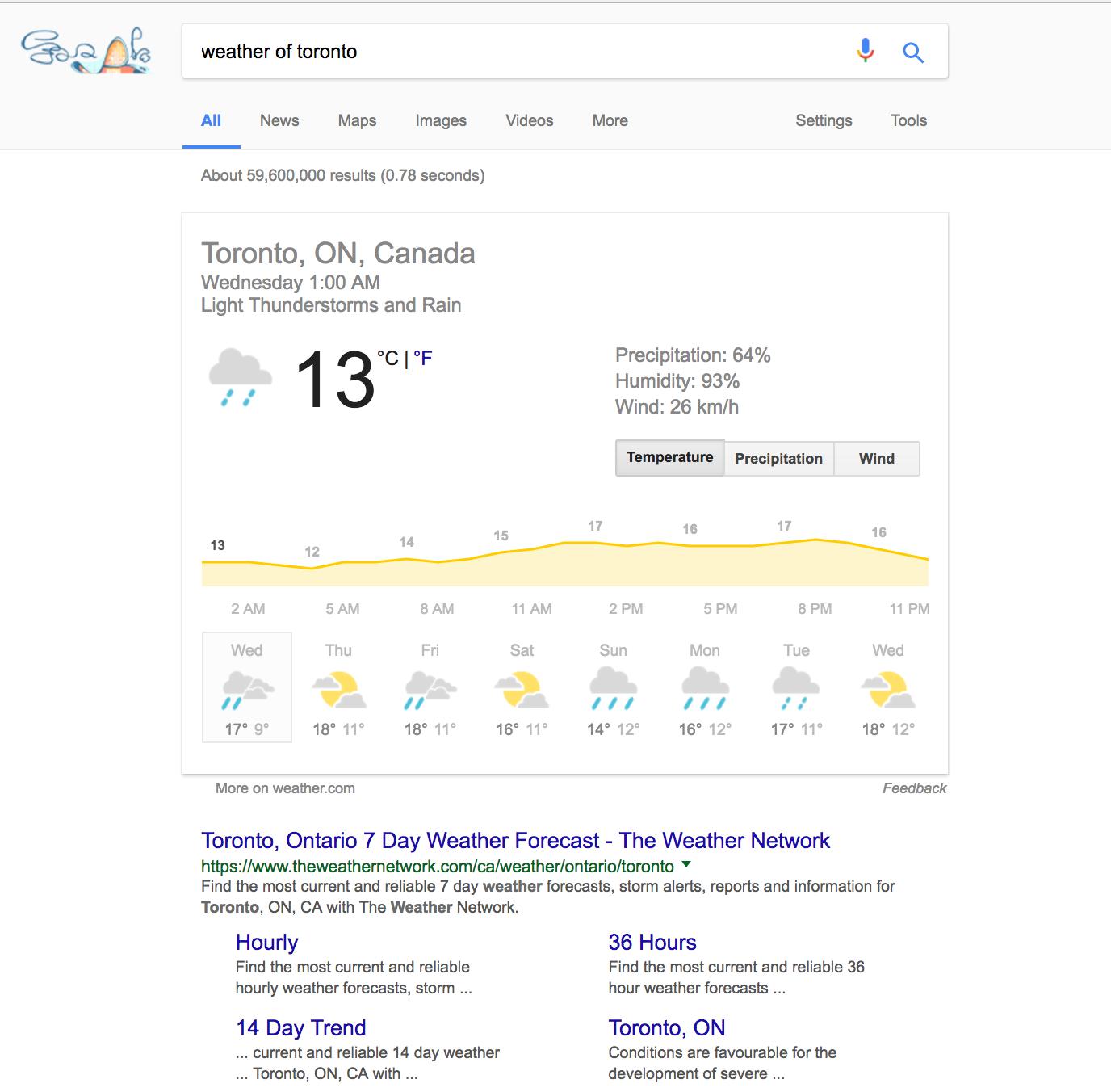Expand the Weather Network URL dropdown arrow
Viewport: 1111px width, 1092px height.
[686, 865]
